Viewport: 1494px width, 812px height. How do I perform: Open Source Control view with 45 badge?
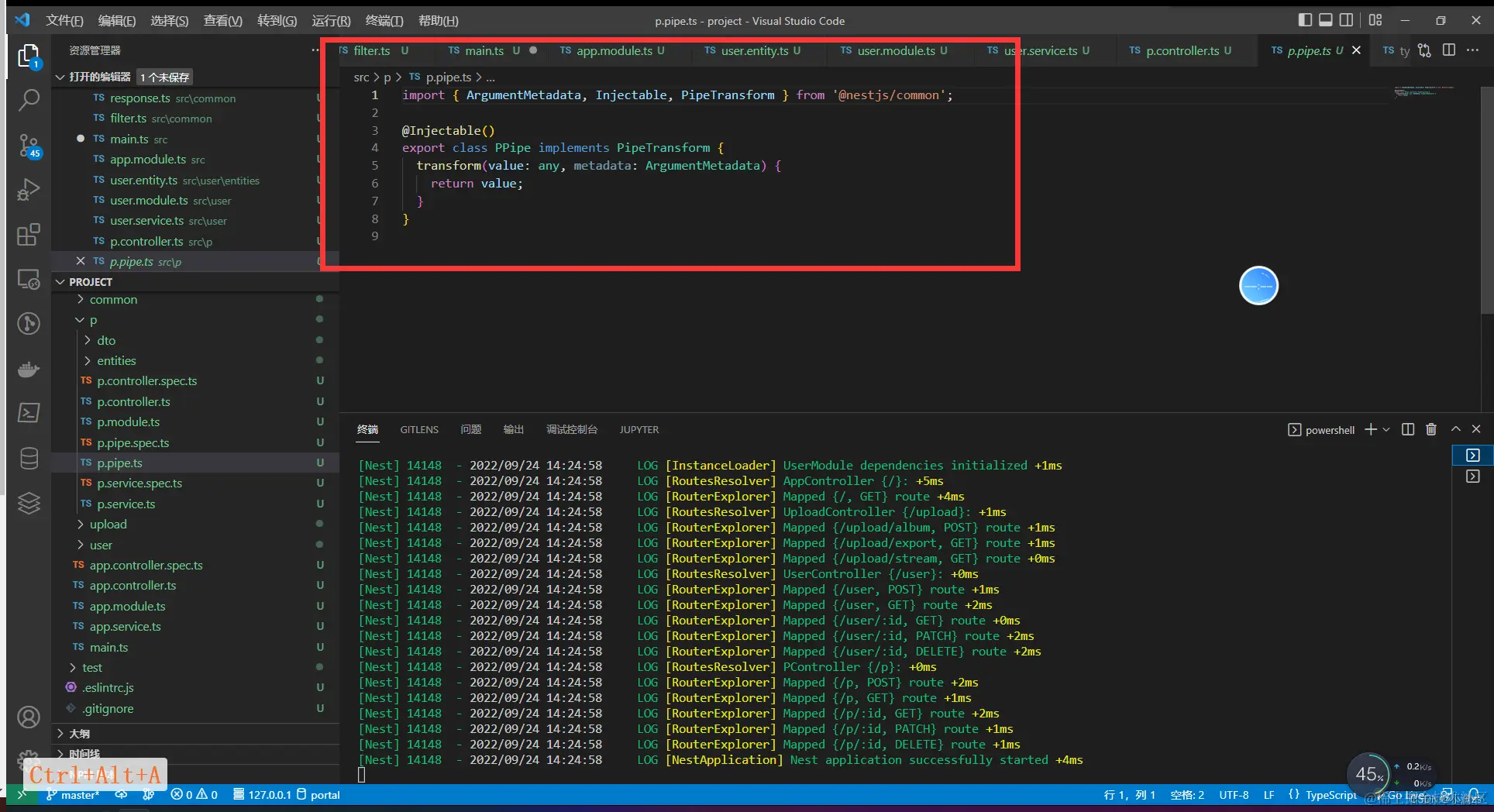[29, 145]
